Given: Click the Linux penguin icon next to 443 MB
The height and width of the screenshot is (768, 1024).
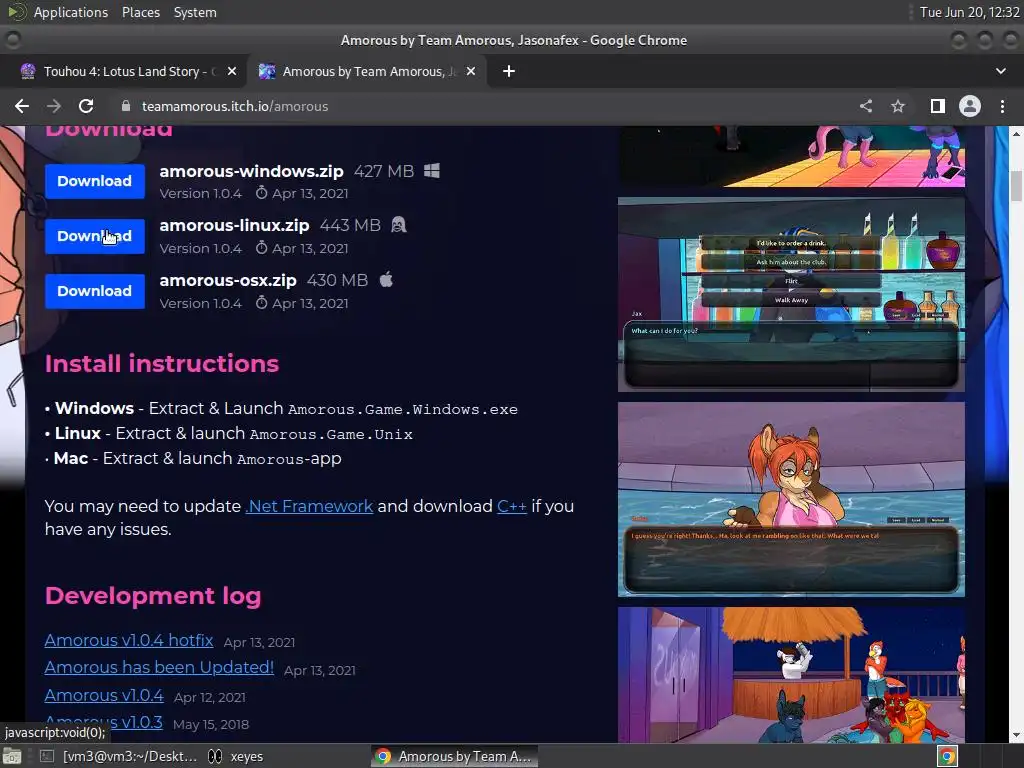Looking at the screenshot, I should pyautogui.click(x=398, y=225).
